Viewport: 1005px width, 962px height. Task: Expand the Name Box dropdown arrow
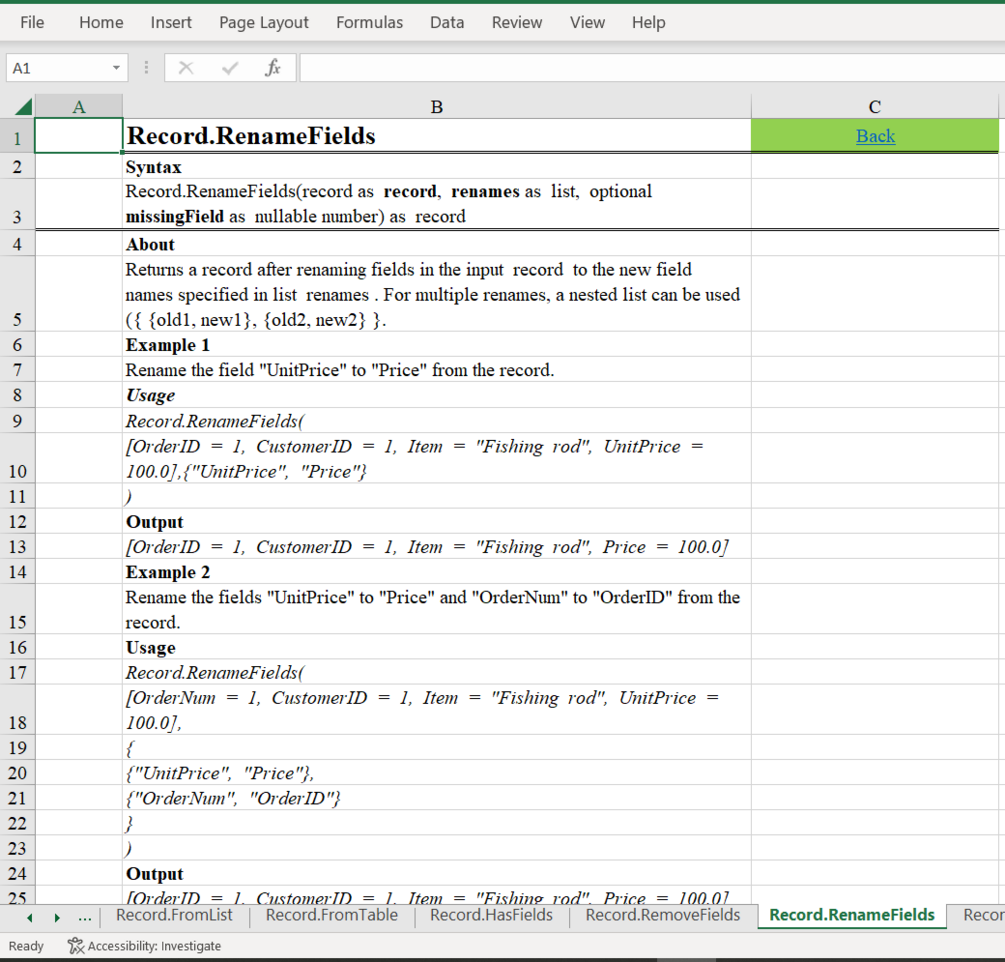click(x=116, y=68)
